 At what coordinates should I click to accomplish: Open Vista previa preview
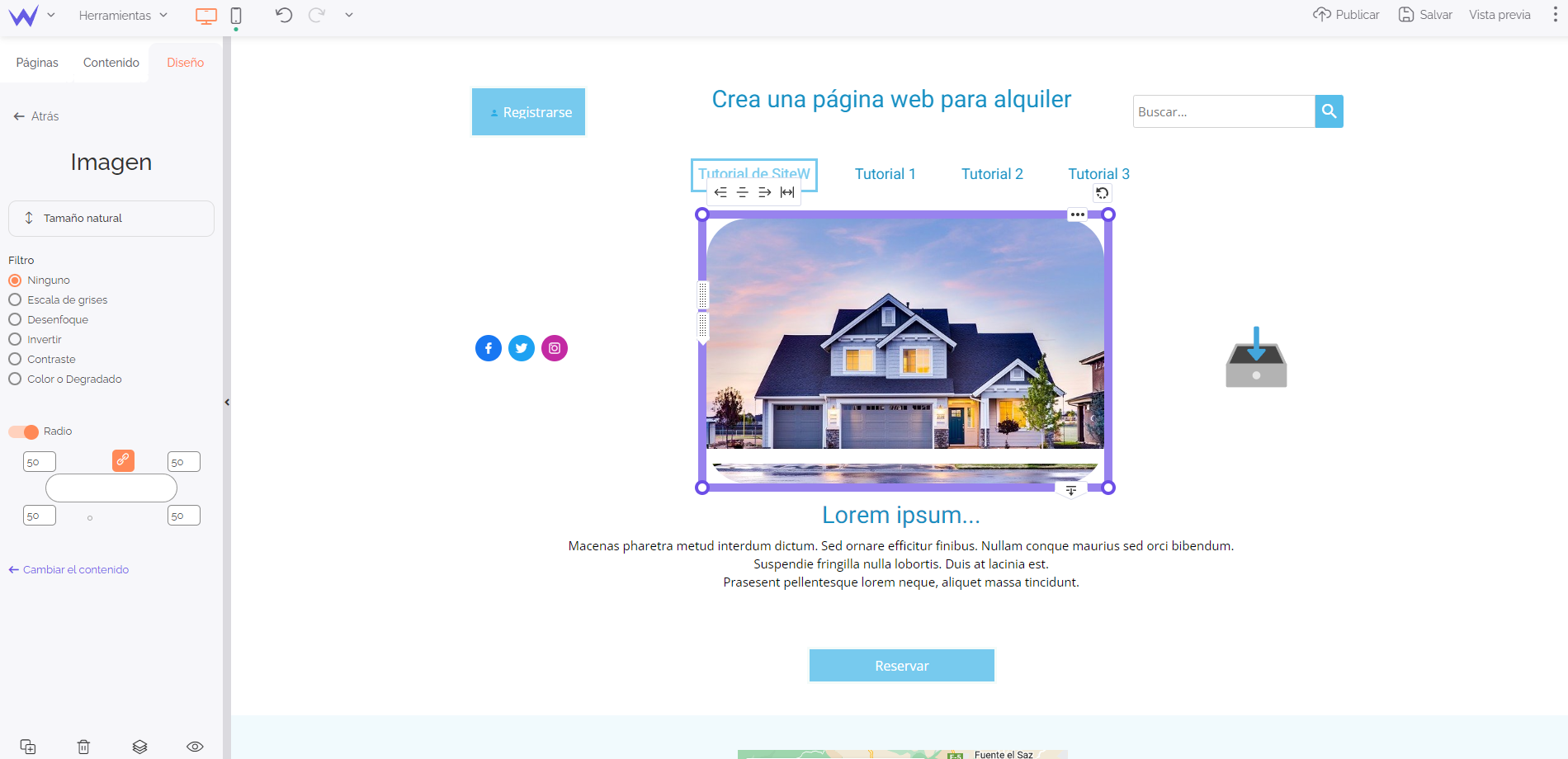click(1500, 15)
